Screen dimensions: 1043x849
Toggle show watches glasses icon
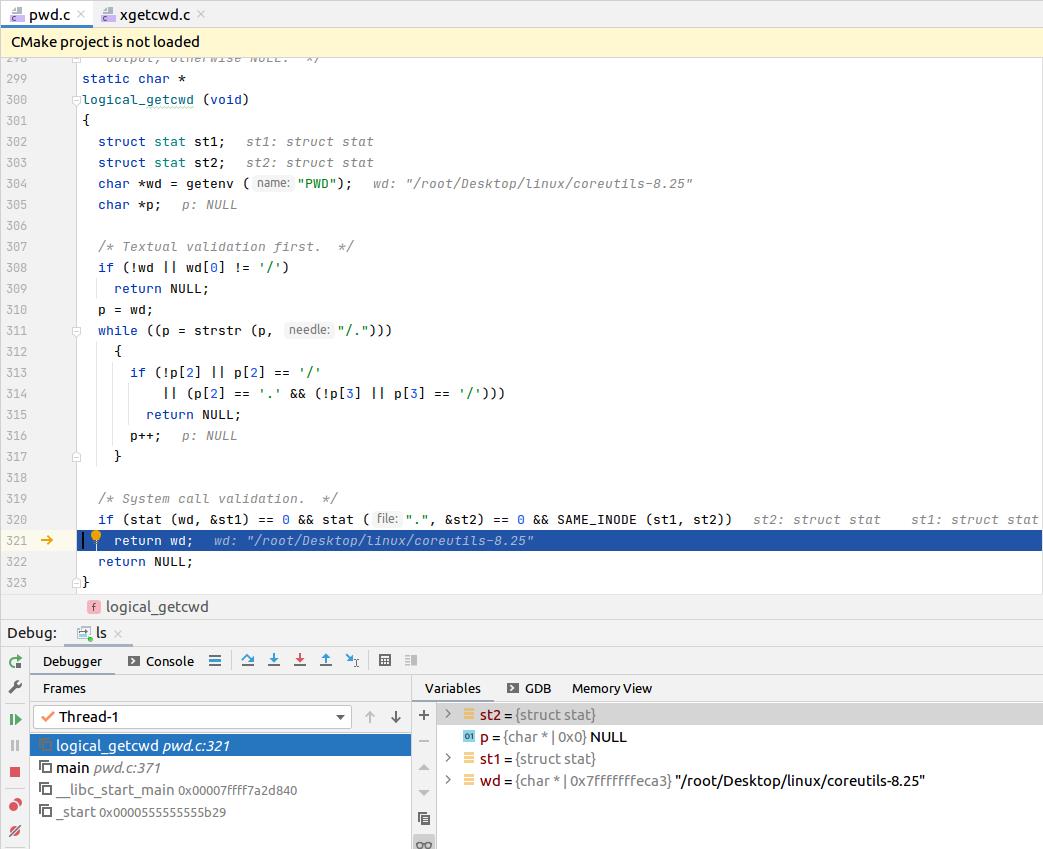point(424,843)
